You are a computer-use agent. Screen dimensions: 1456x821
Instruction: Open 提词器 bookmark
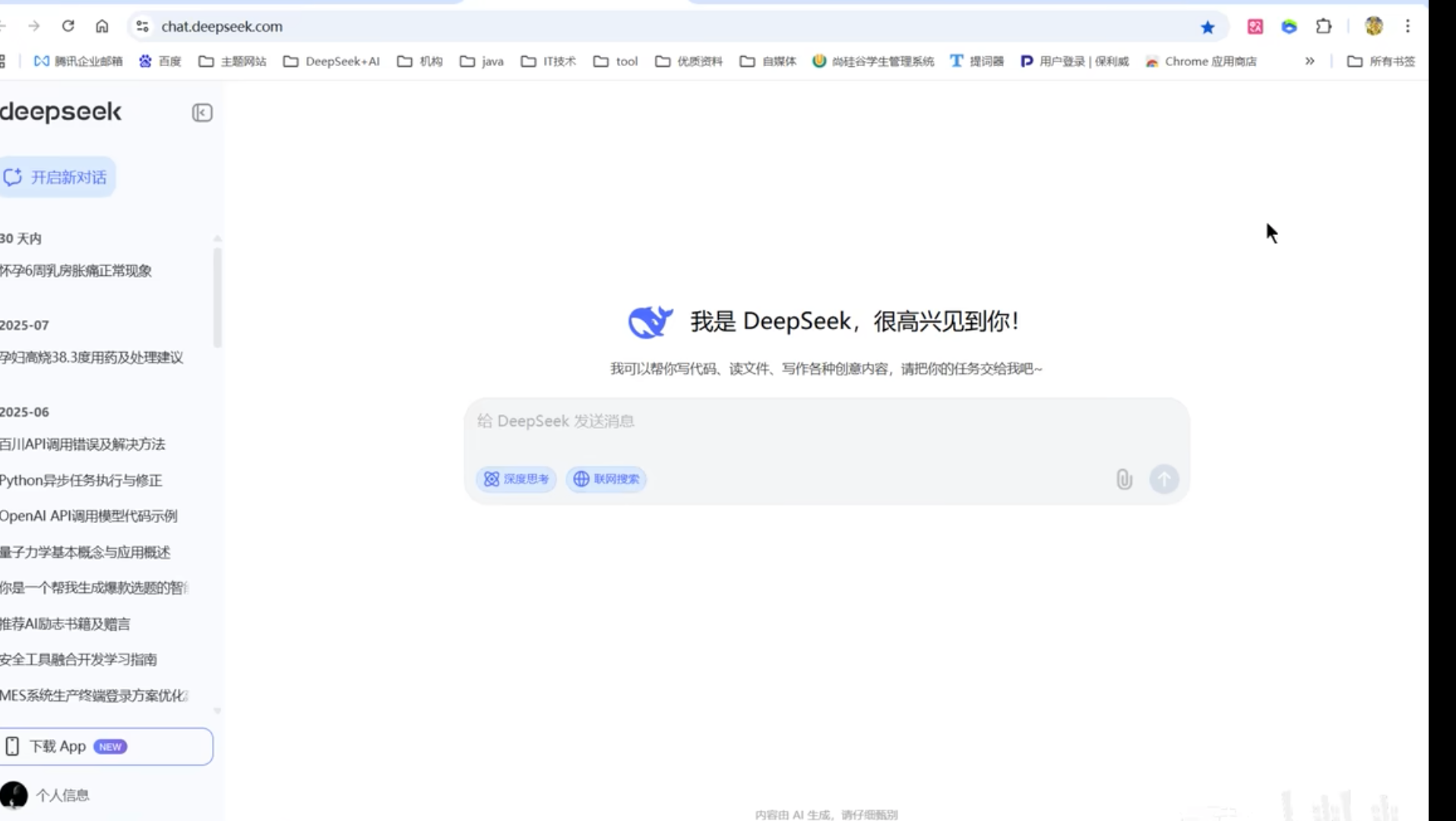pos(976,62)
